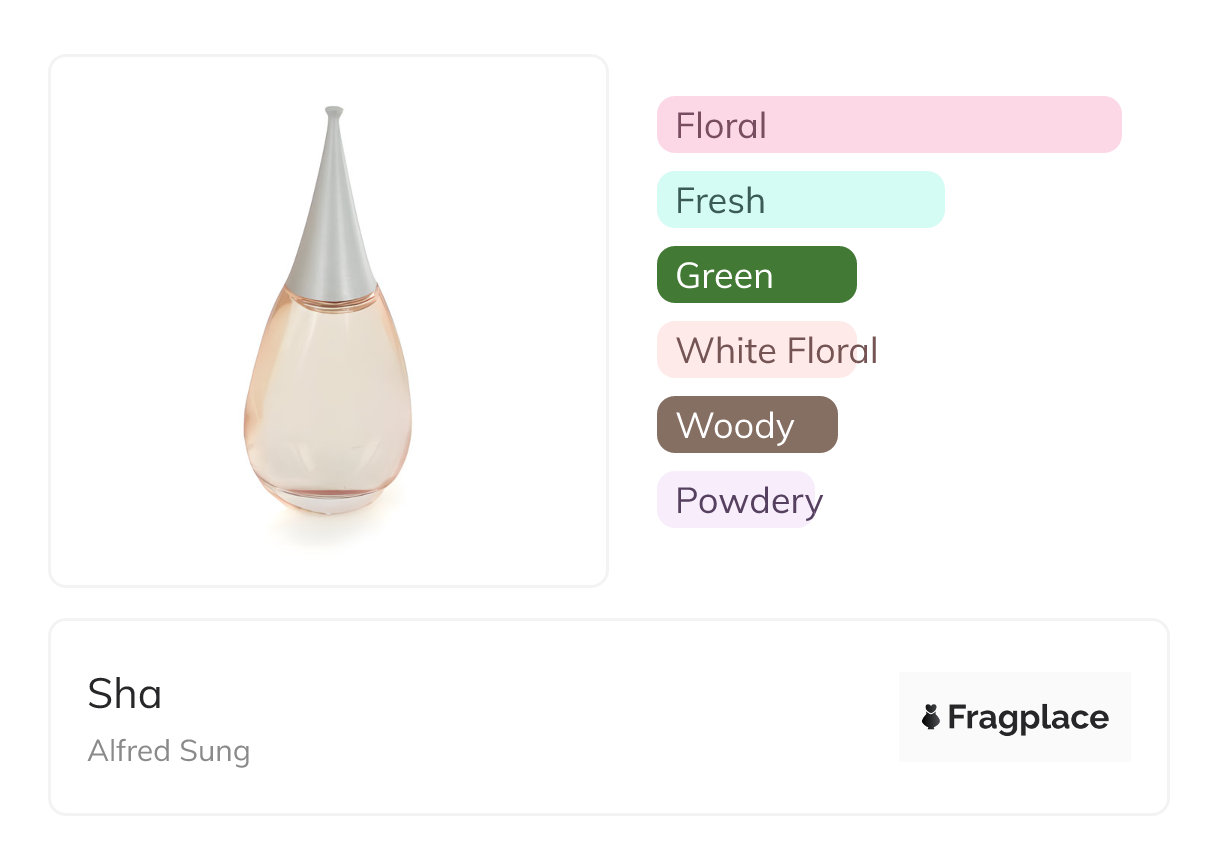Screen dimensions: 1218x864
Task: Open the Sha perfume title
Action: click(x=125, y=694)
